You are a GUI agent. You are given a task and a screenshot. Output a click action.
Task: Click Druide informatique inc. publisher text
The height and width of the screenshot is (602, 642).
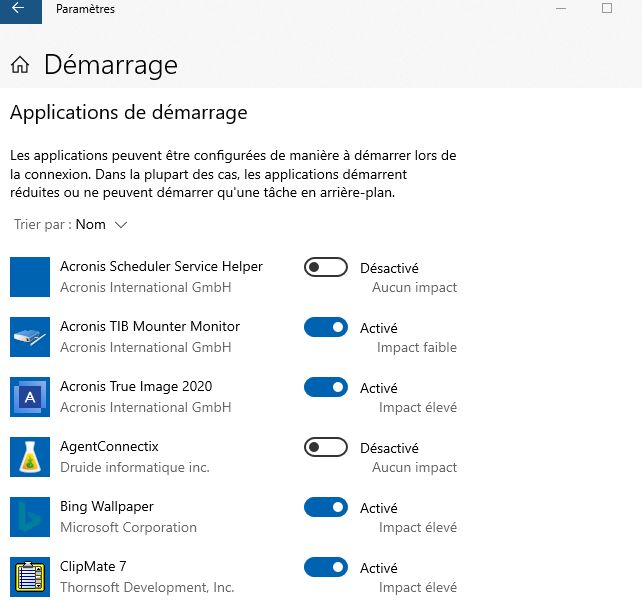point(135,467)
